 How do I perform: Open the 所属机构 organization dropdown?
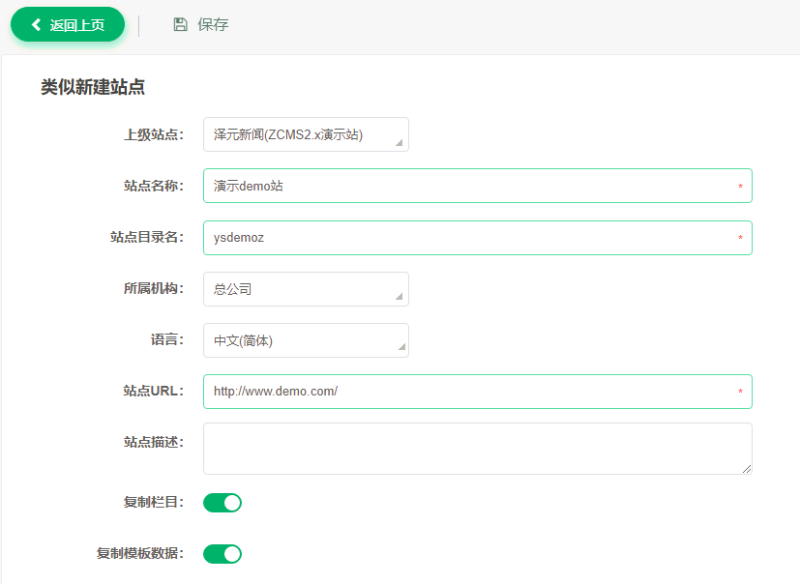click(305, 289)
